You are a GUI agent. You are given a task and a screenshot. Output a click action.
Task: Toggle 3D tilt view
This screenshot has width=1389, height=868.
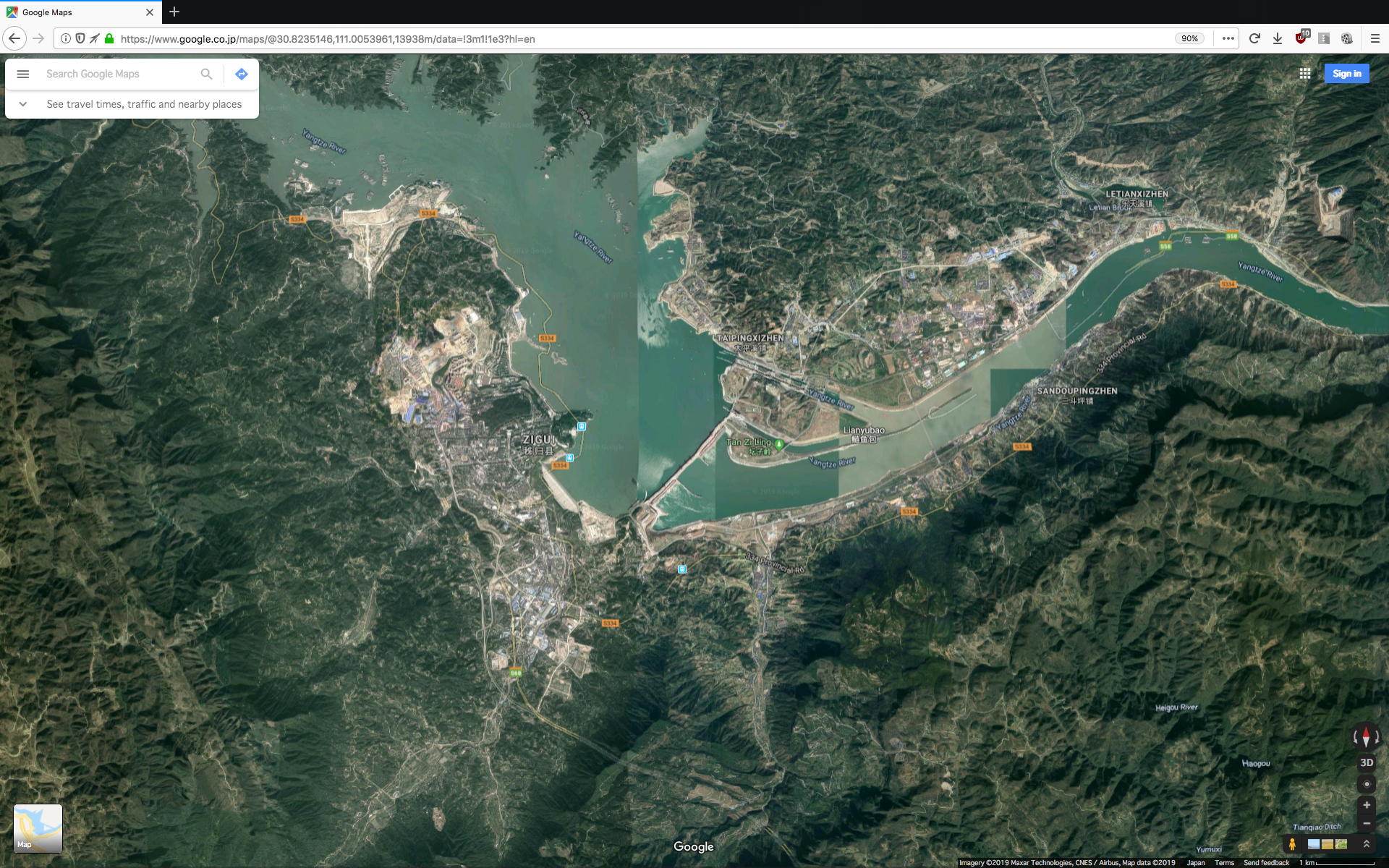[1366, 762]
